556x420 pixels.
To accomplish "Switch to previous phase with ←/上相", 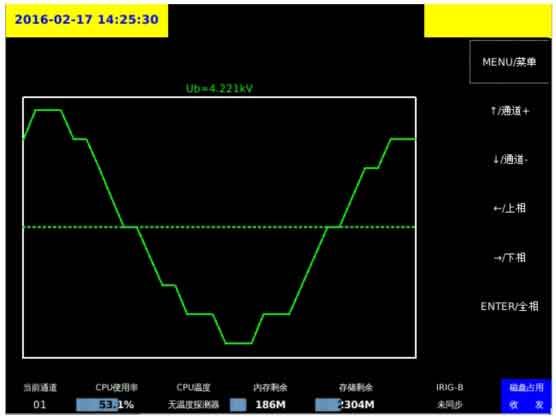I will [x=510, y=208].
